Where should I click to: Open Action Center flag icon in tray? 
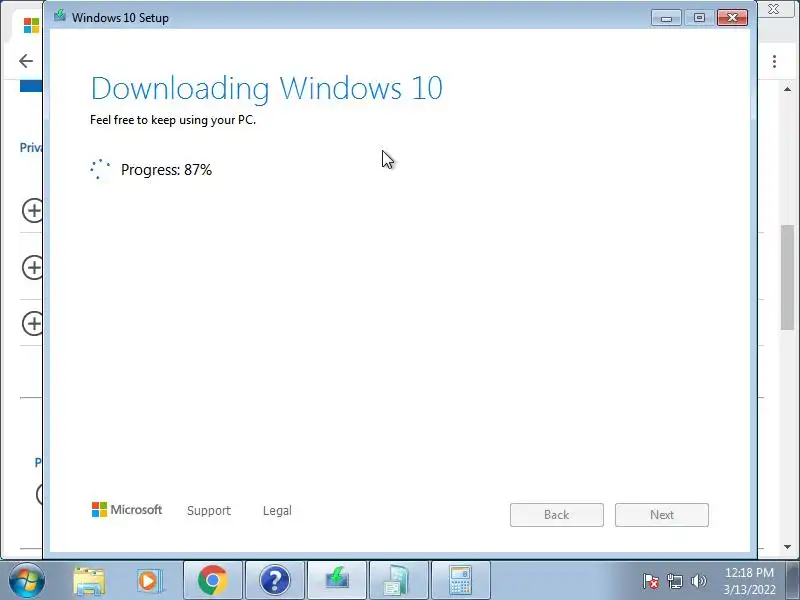click(651, 581)
